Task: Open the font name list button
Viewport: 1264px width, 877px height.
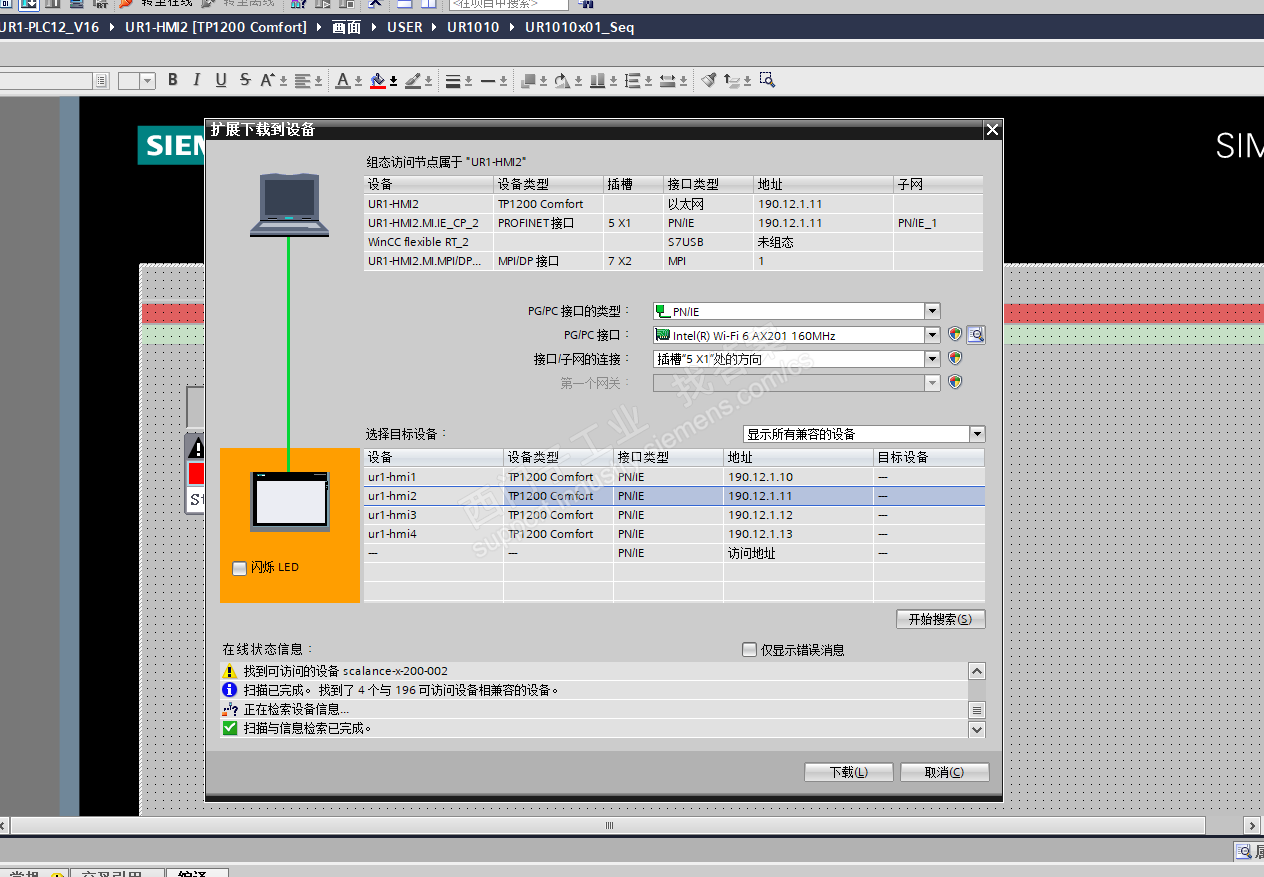Action: click(x=101, y=81)
